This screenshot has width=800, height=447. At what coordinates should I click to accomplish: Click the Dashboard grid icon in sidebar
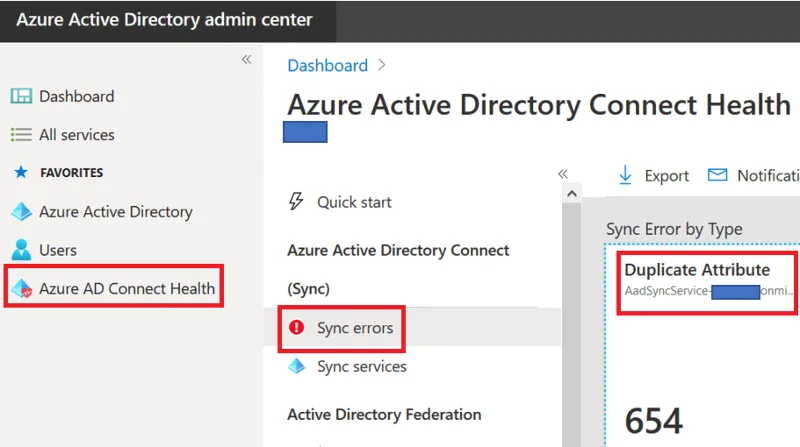21,96
